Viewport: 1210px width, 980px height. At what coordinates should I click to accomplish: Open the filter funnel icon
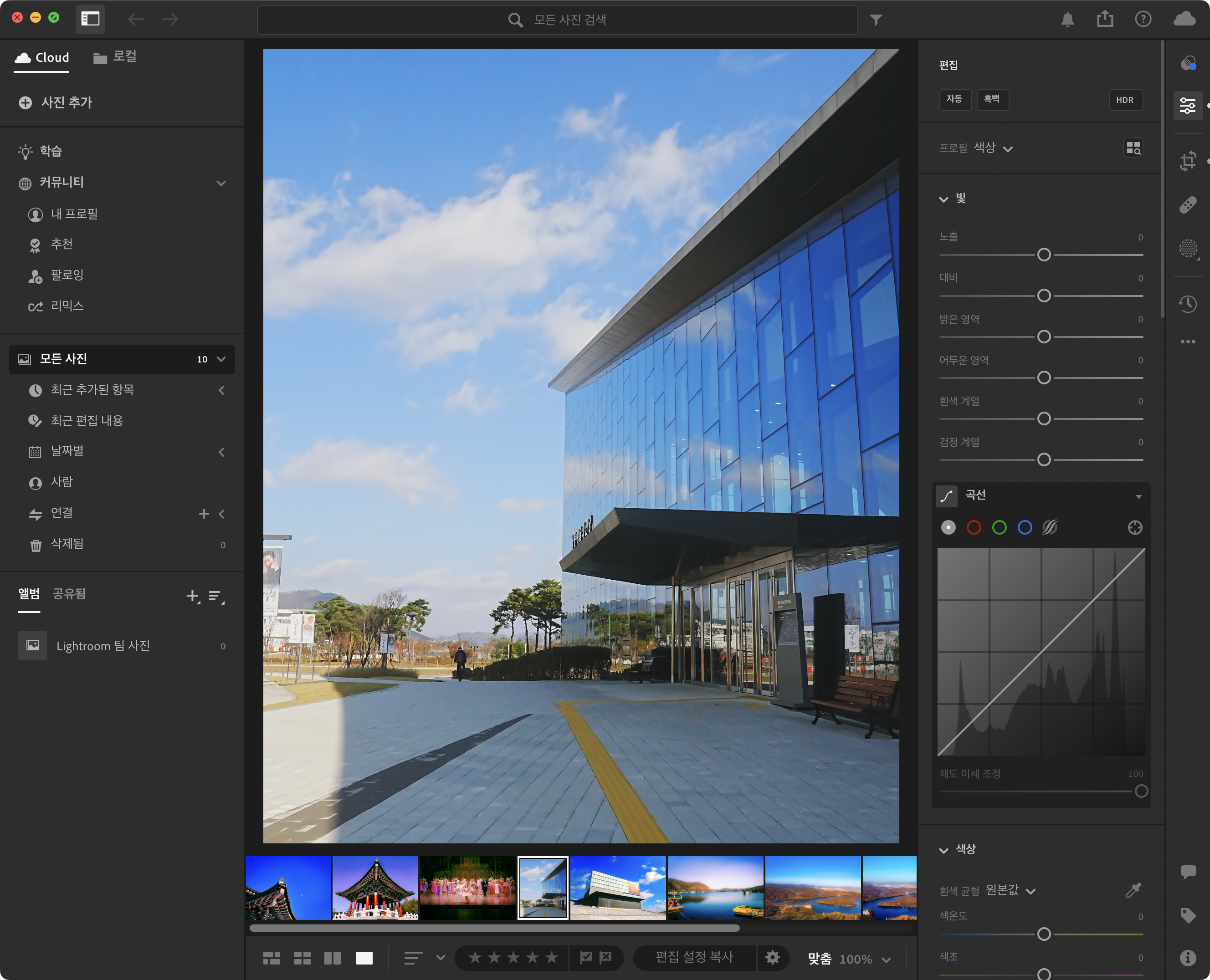coord(876,20)
